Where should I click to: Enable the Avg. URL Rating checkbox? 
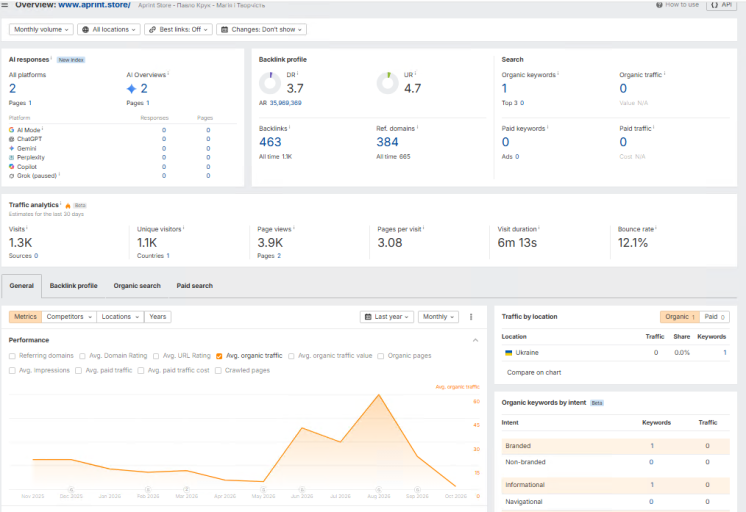[156, 356]
